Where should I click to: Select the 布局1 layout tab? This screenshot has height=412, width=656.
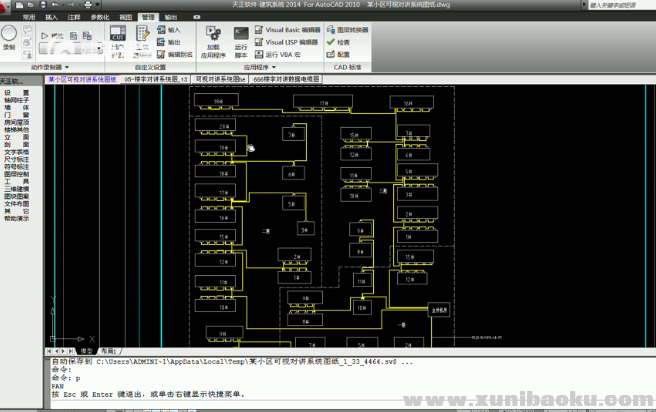click(x=110, y=352)
